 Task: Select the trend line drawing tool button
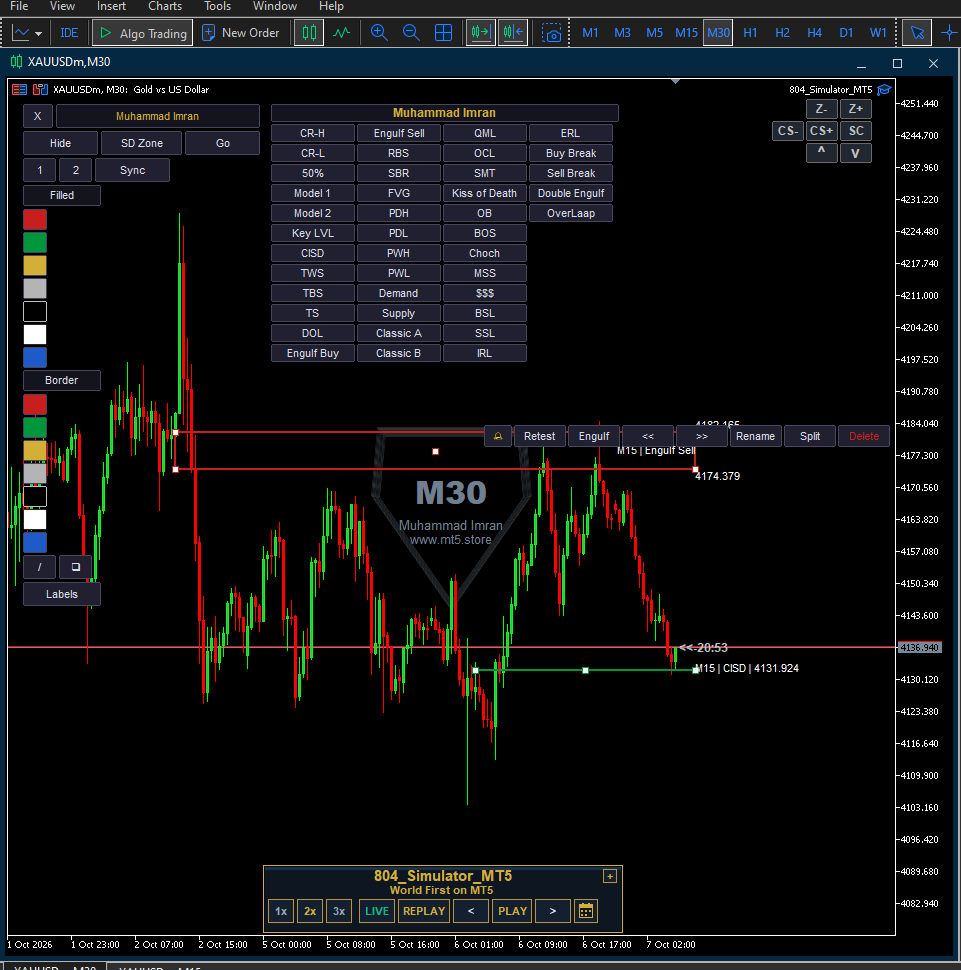(40, 567)
